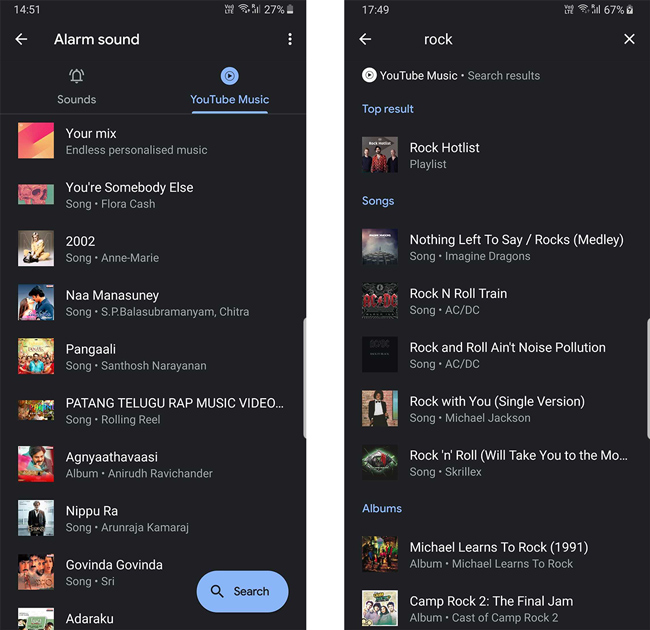The width and height of the screenshot is (650, 630).
Task: Open the Rock Hotlist playlist
Action: (497, 155)
